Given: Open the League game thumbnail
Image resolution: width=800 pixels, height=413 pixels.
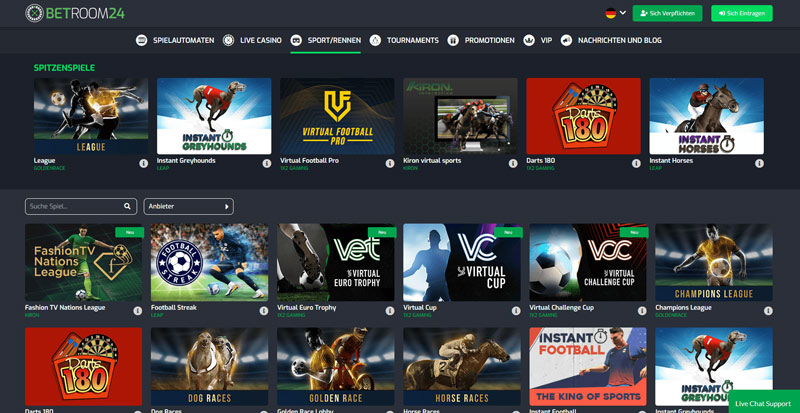Looking at the screenshot, I should tap(91, 116).
